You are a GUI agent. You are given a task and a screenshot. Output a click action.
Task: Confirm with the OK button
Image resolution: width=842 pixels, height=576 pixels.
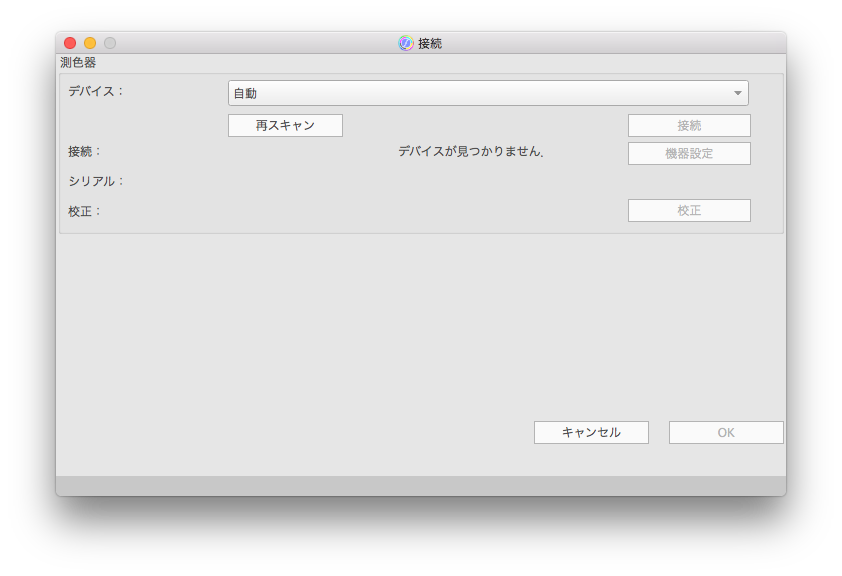coord(726,433)
